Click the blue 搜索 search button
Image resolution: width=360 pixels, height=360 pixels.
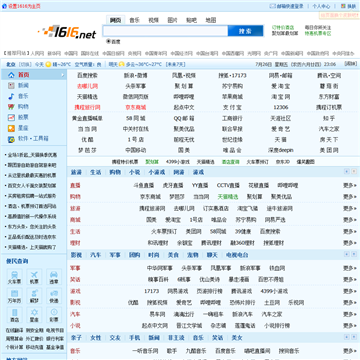point(245,31)
